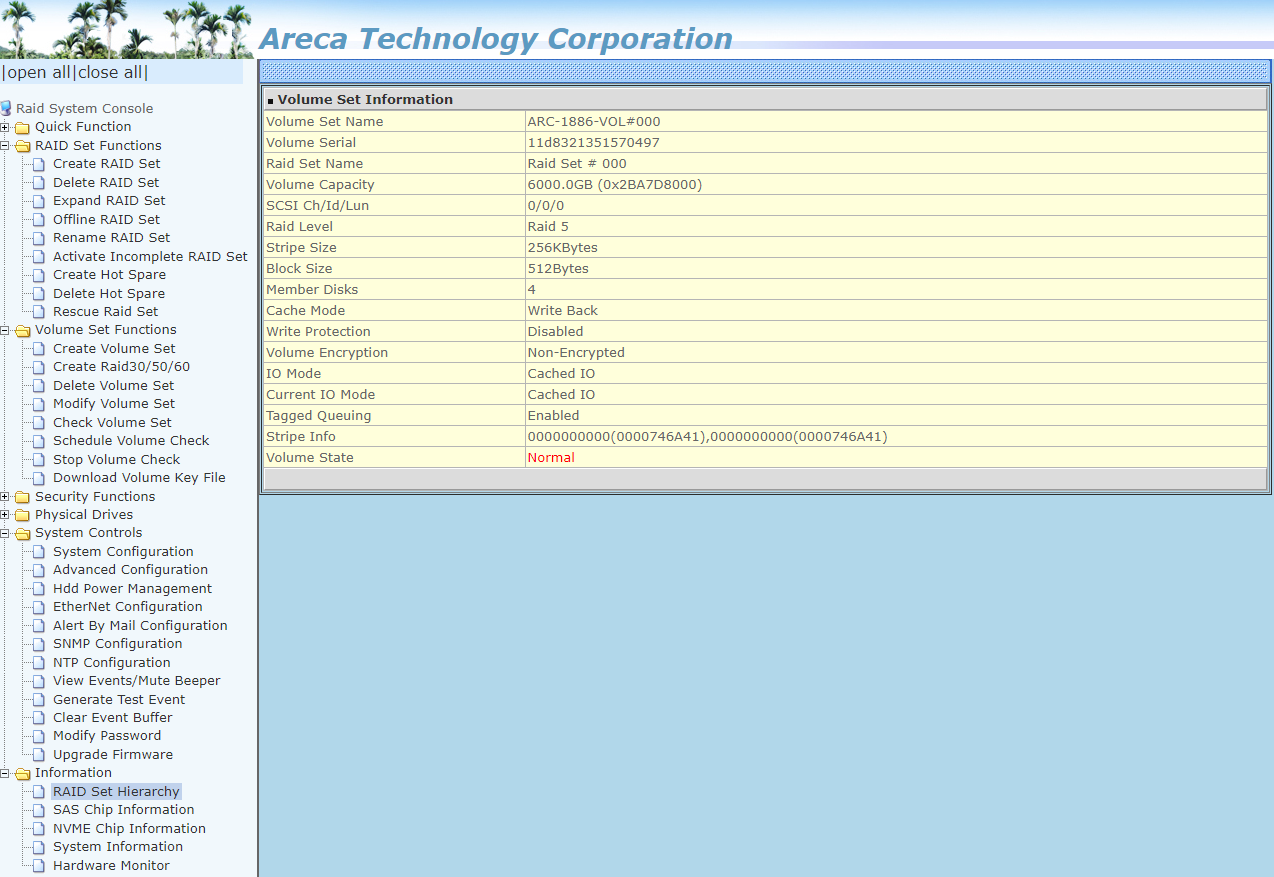This screenshot has height=877, width=1274.
Task: Collapse the RAID Set Functions node
Action: click(x=5, y=146)
